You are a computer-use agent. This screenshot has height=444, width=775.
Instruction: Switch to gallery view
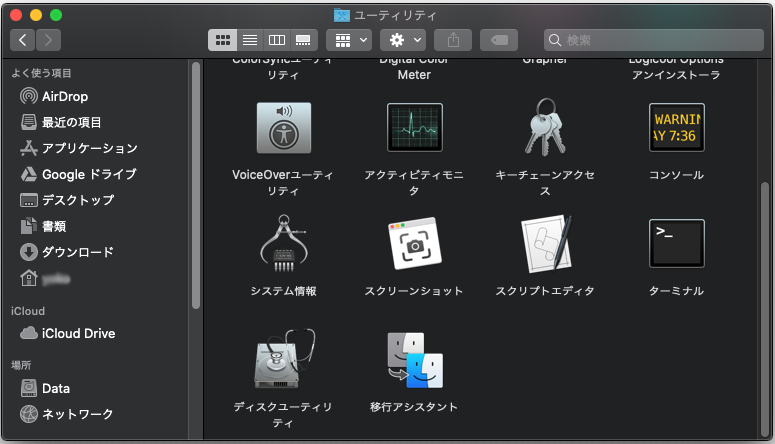point(303,40)
